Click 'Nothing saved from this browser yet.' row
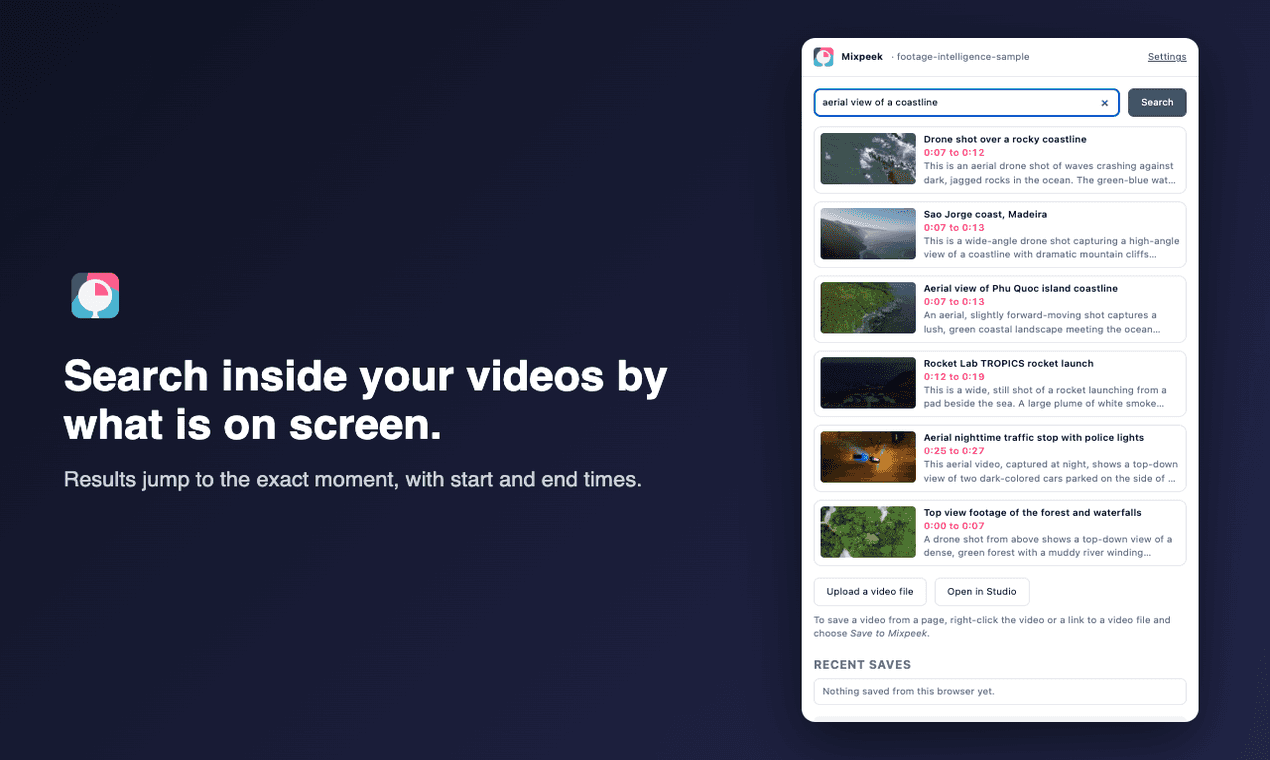This screenshot has height=760, width=1270. click(1000, 691)
